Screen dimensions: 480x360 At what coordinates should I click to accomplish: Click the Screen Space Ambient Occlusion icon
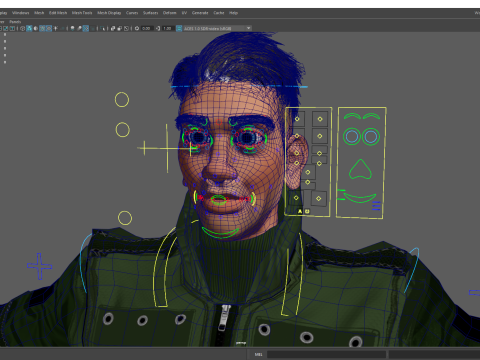pyautogui.click(x=72, y=28)
